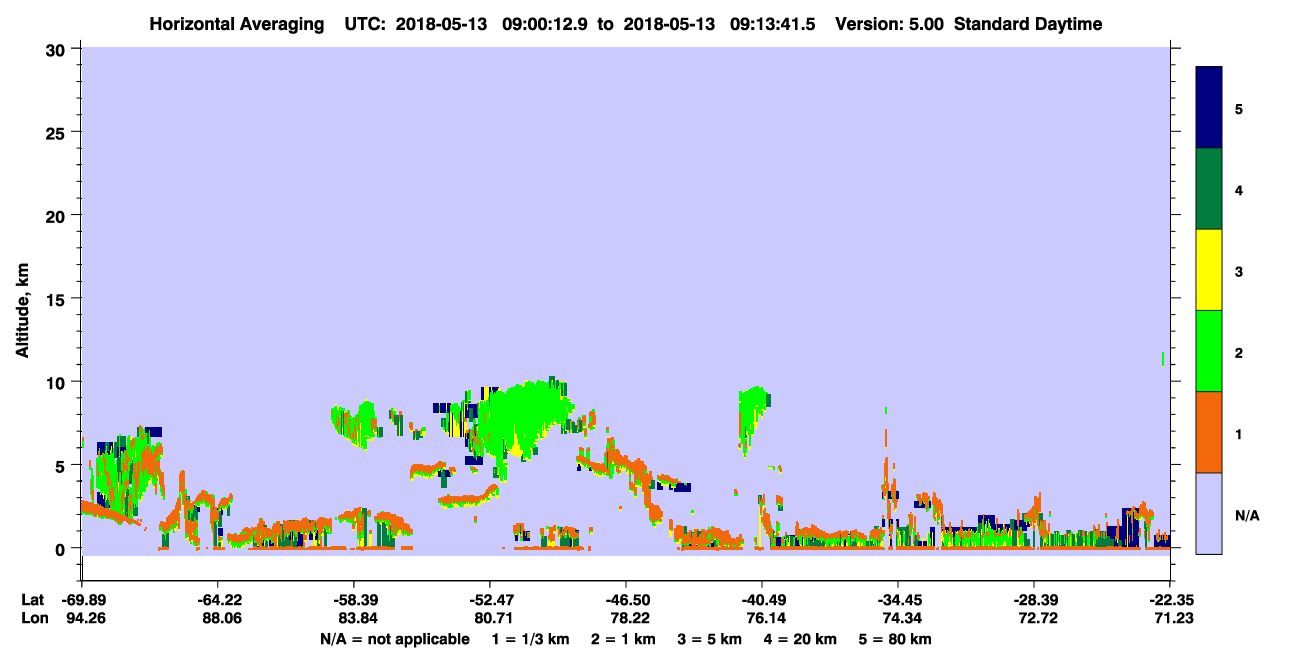Click the colorbar label 3
Screen dimensions: 1300x667
1239,270
